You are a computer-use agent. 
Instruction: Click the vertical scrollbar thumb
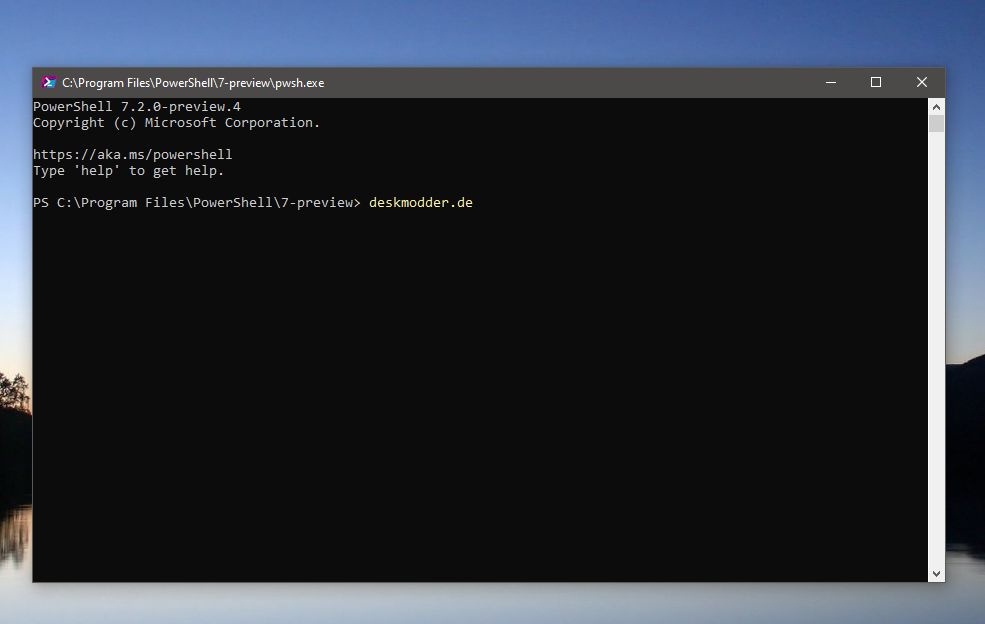pyautogui.click(x=936, y=123)
